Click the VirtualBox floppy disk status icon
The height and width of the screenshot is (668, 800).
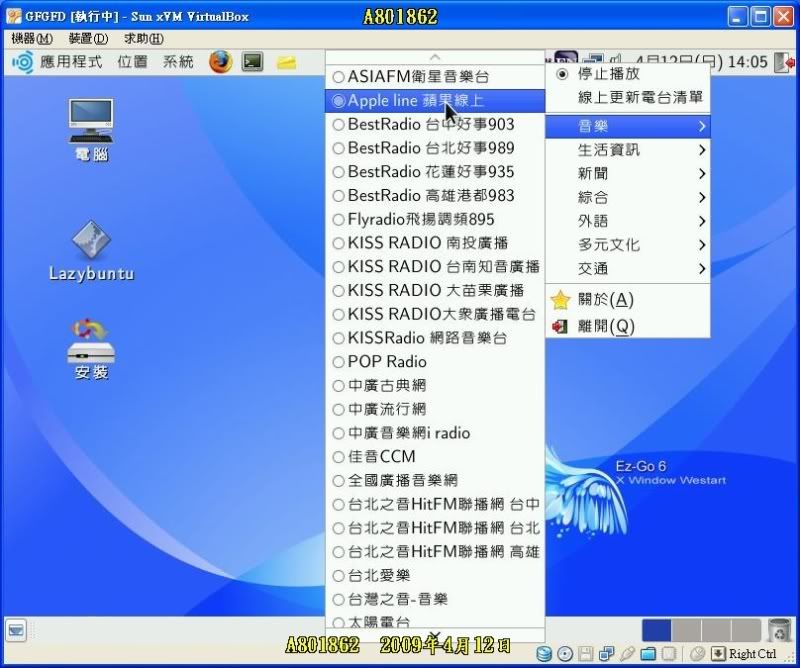(x=585, y=654)
